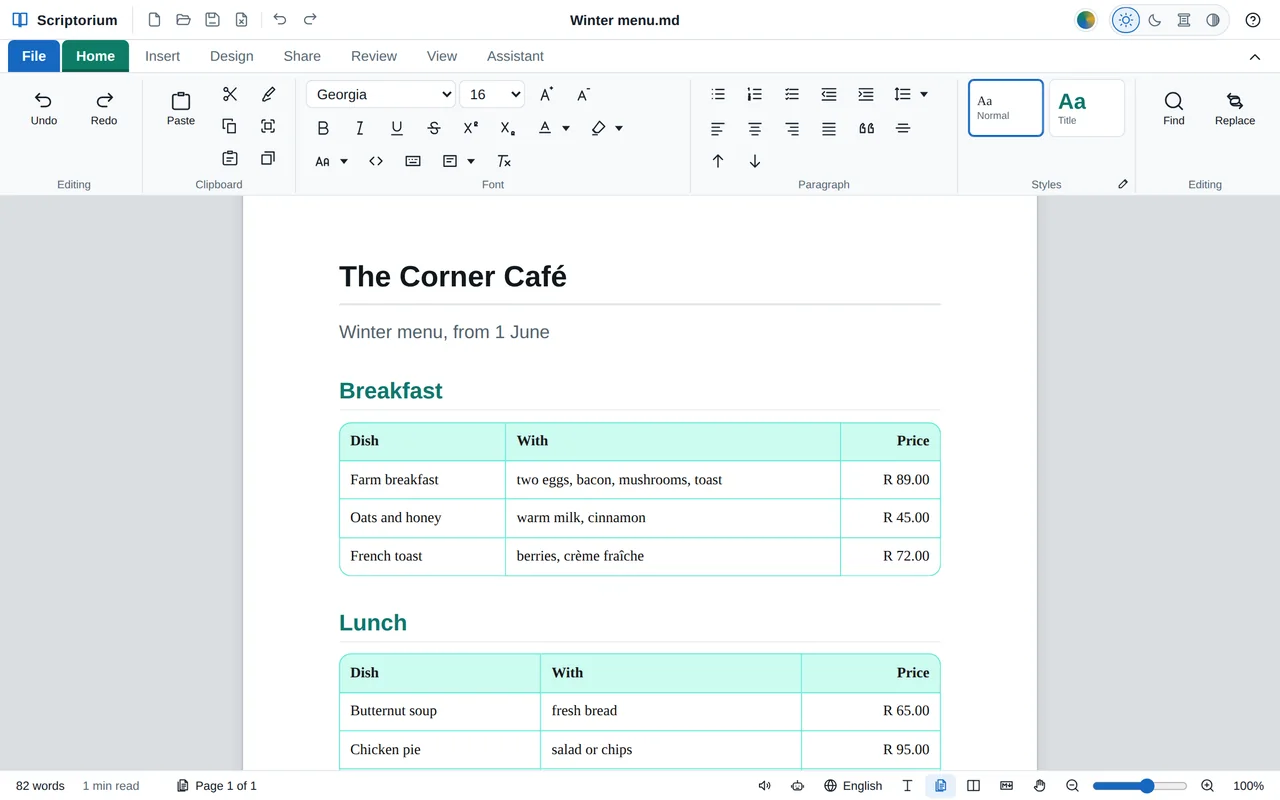
Task: Move paragraph down with the down arrow
Action: tap(755, 161)
